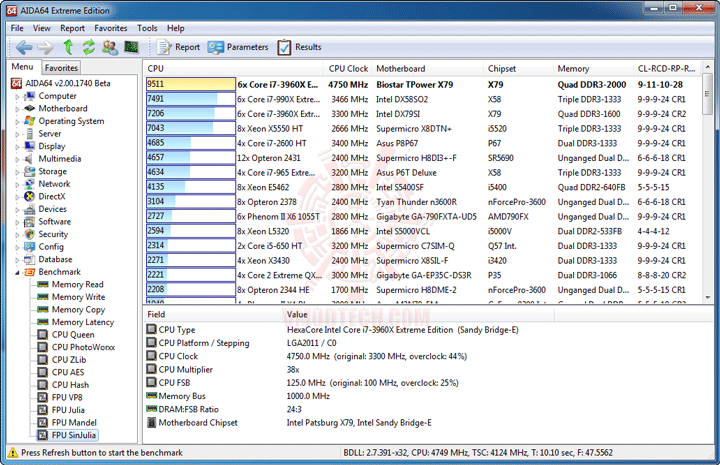
Task: Select Operating System in the tree
Action: [71, 121]
